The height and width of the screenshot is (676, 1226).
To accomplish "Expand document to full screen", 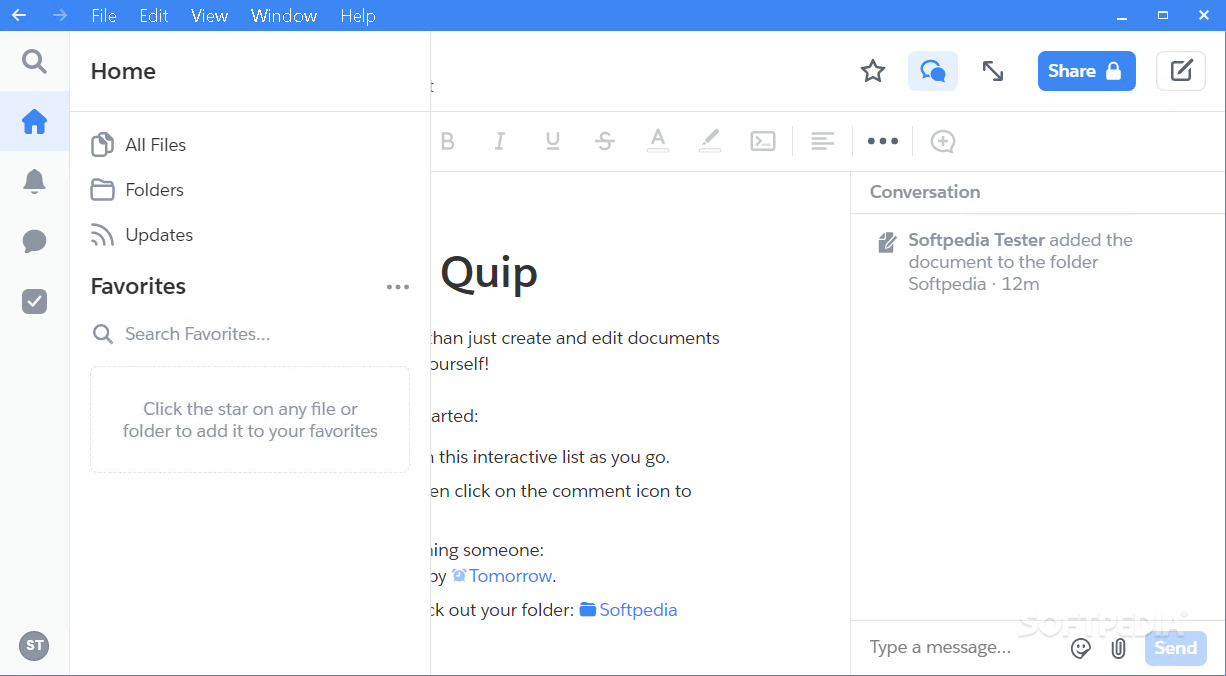I will pos(993,71).
